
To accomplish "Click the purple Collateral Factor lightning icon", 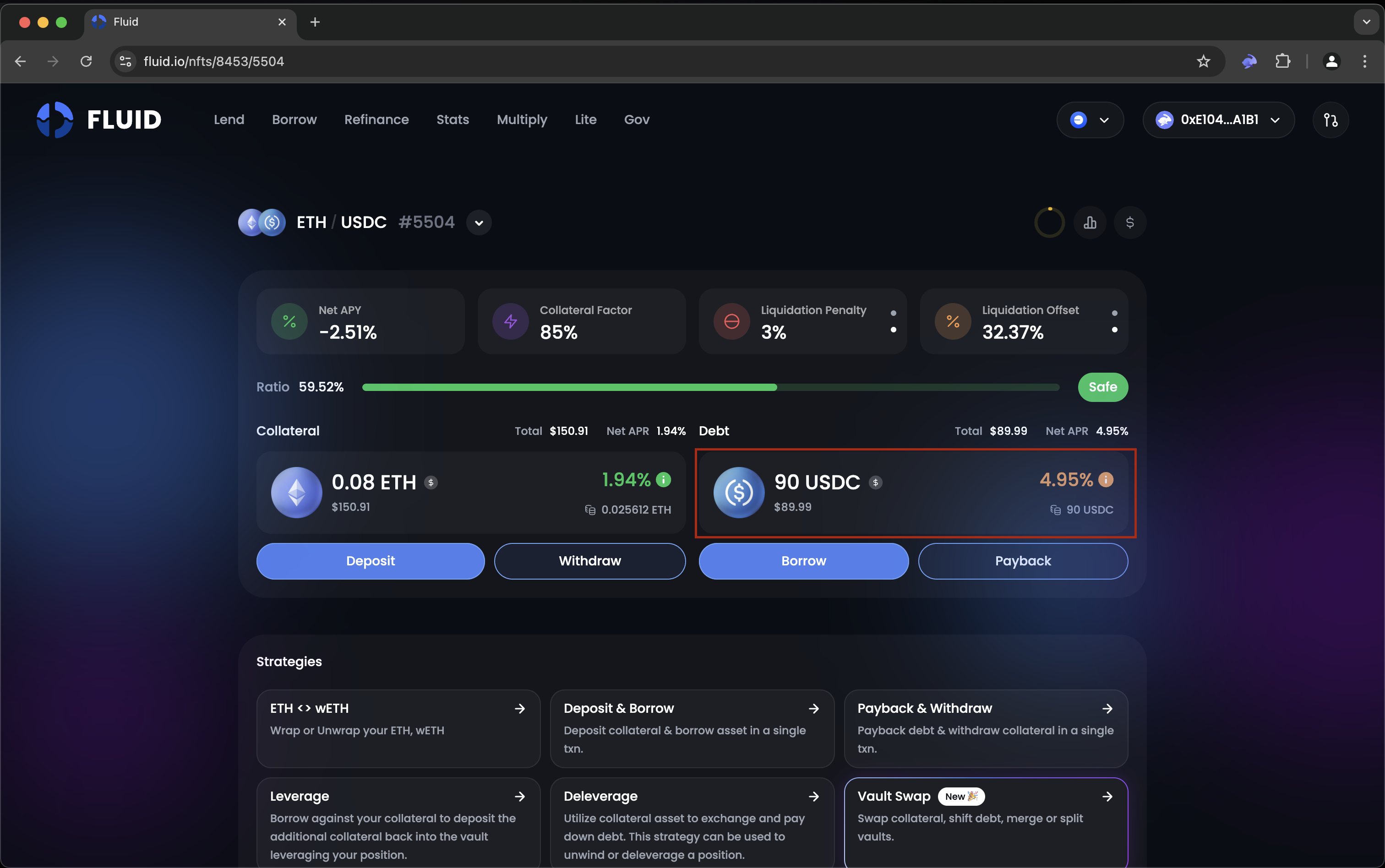I will click(x=511, y=321).
